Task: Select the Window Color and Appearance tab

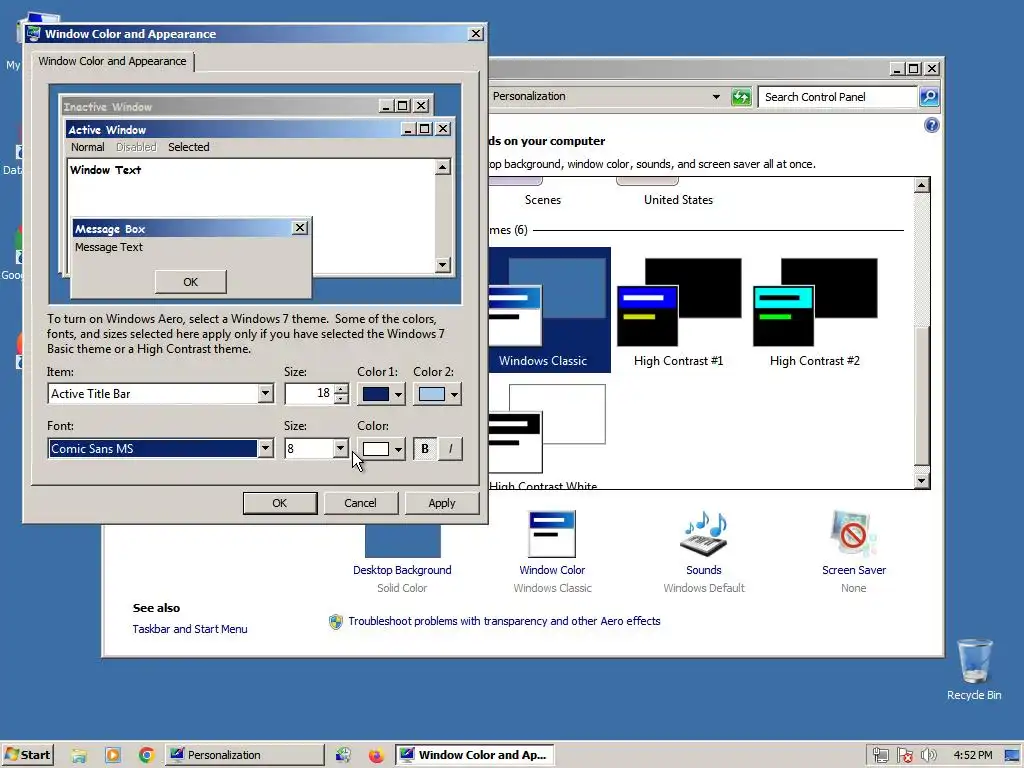Action: [x=112, y=61]
